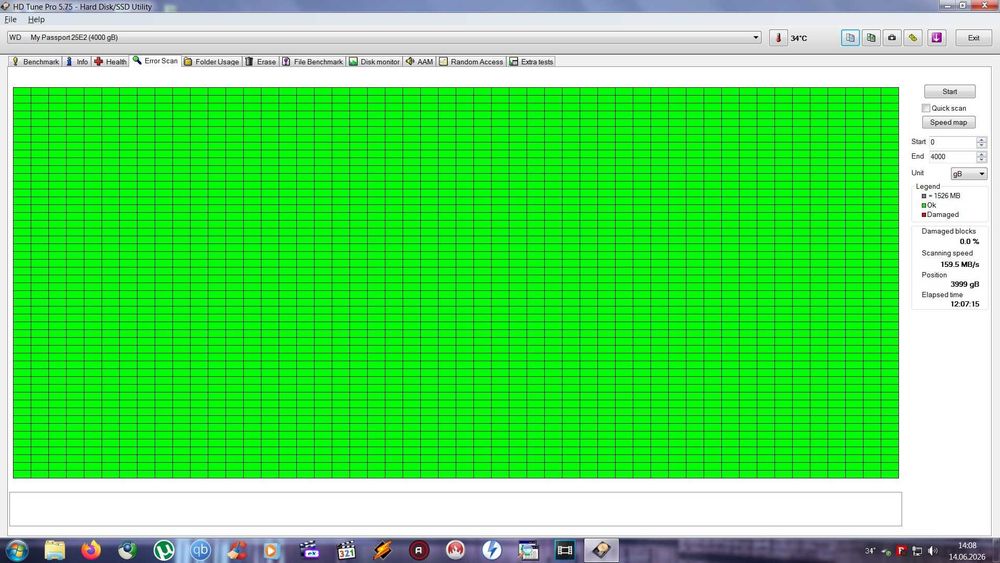Viewport: 1000px width, 563px height.
Task: Open the File menu
Action: click(x=11, y=20)
